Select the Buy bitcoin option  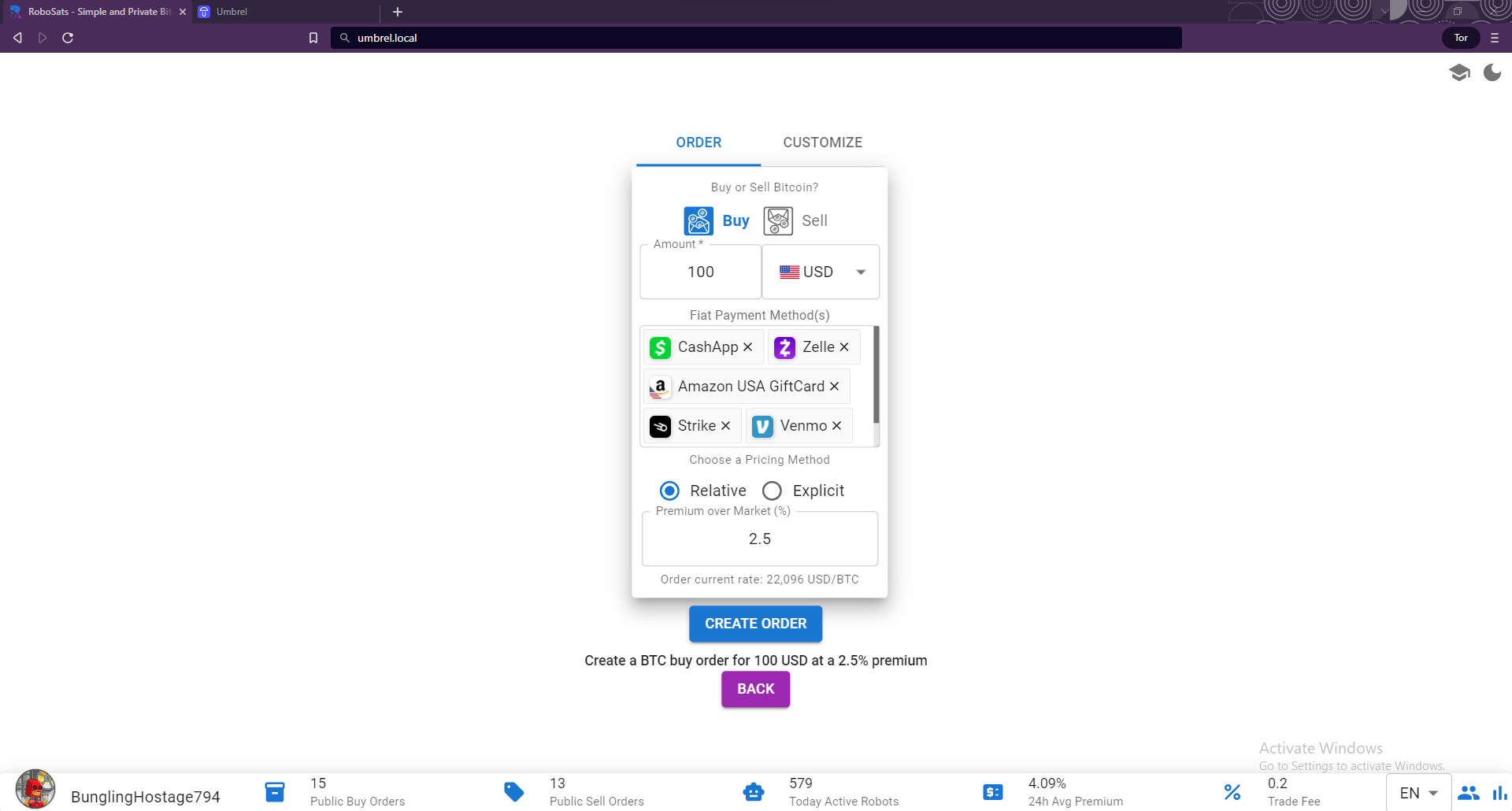[x=717, y=221]
